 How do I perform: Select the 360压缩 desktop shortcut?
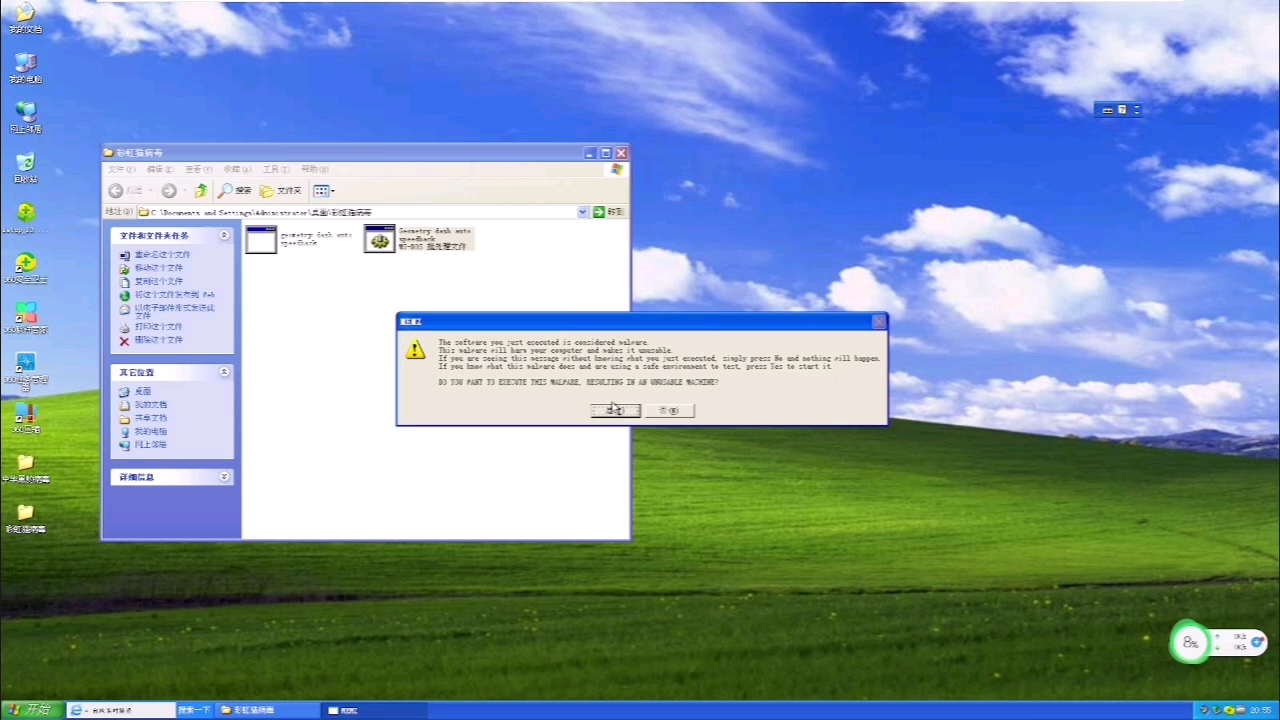[x=25, y=417]
